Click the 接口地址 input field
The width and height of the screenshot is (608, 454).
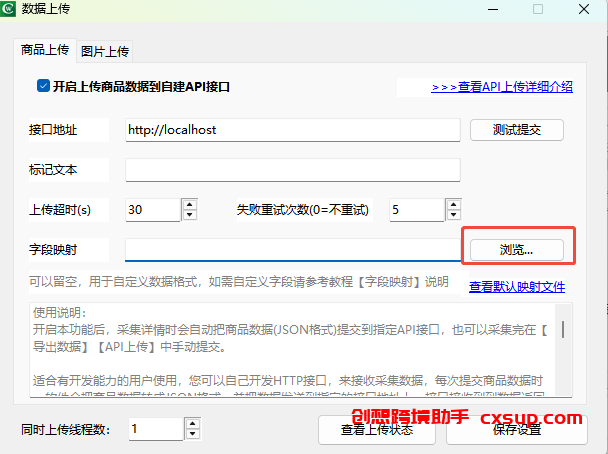tap(292, 130)
